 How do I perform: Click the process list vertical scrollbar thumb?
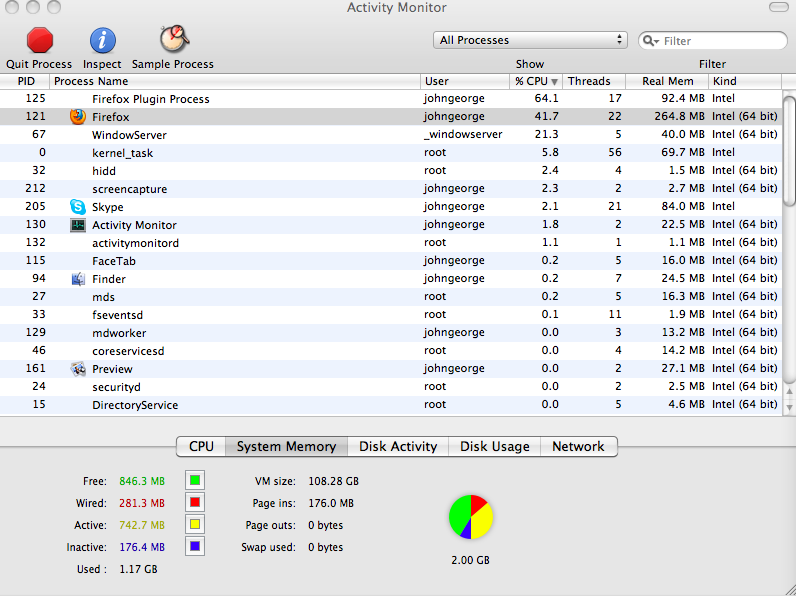pyautogui.click(x=789, y=151)
